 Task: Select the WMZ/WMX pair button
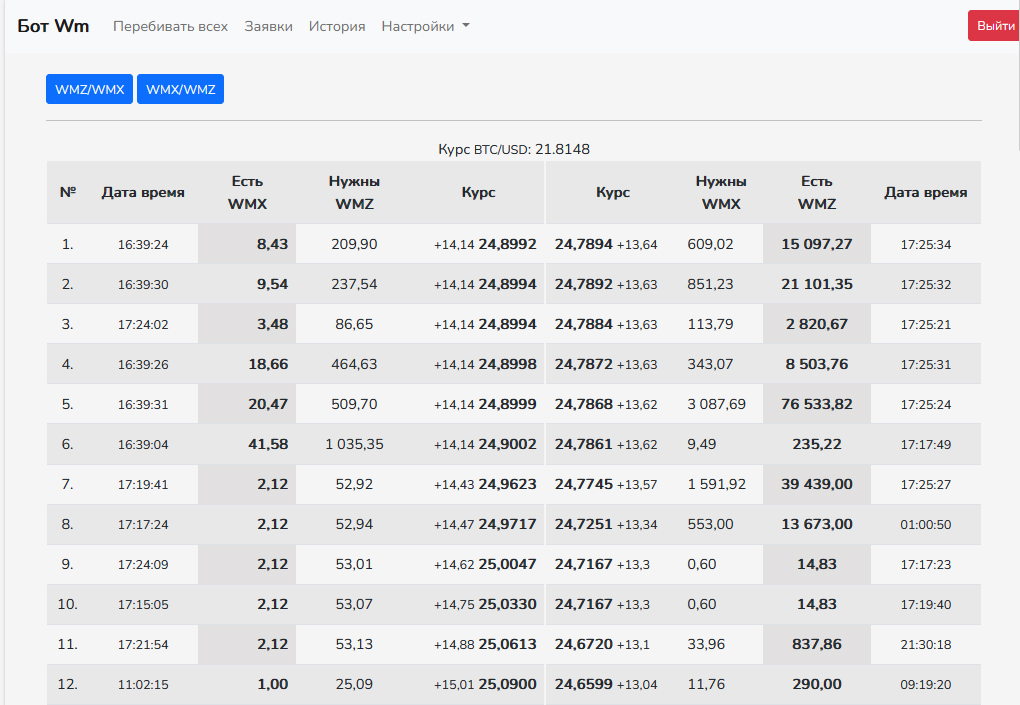89,89
